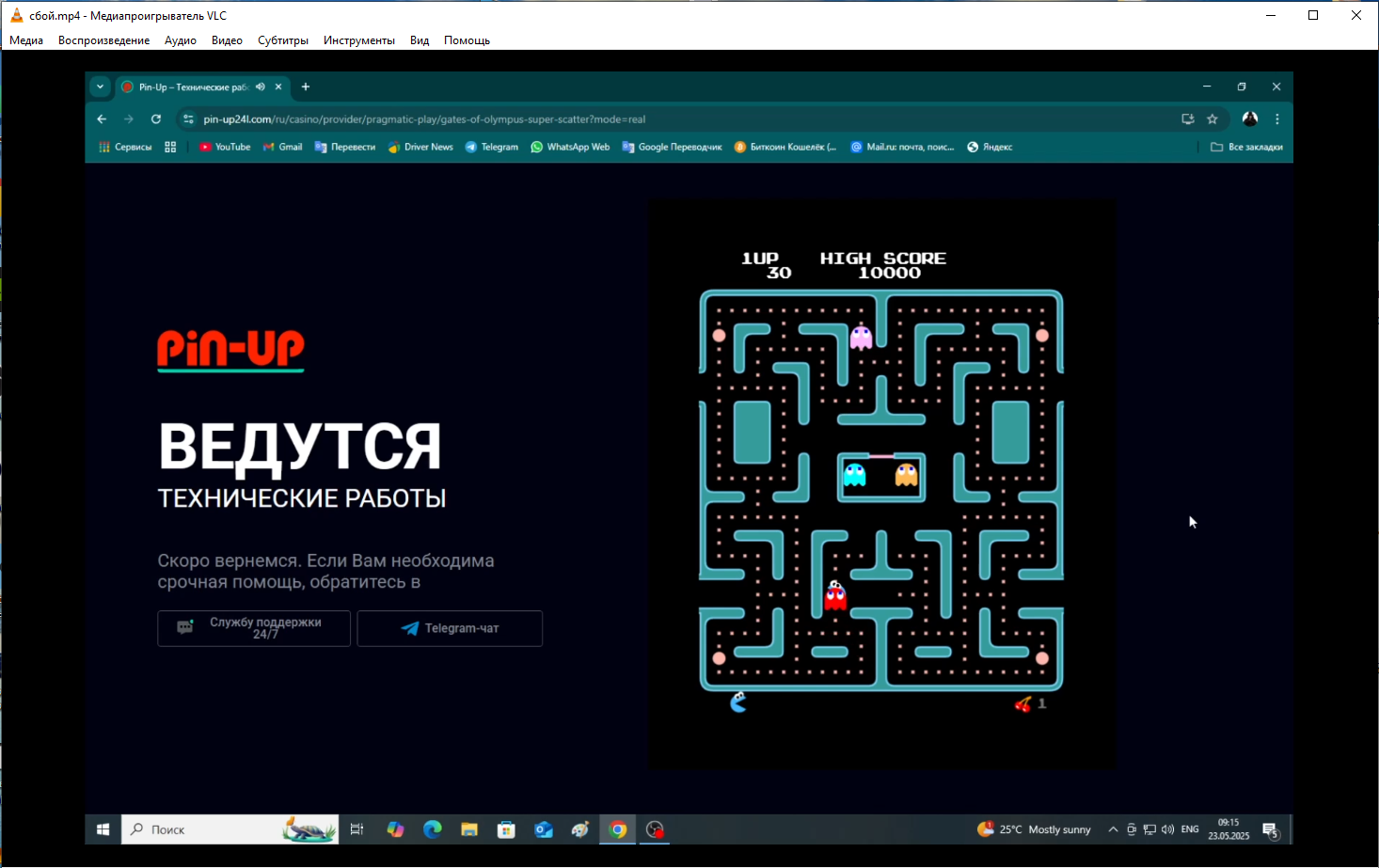Click the browser address bar URL
The image size is (1379, 868).
coord(423,119)
